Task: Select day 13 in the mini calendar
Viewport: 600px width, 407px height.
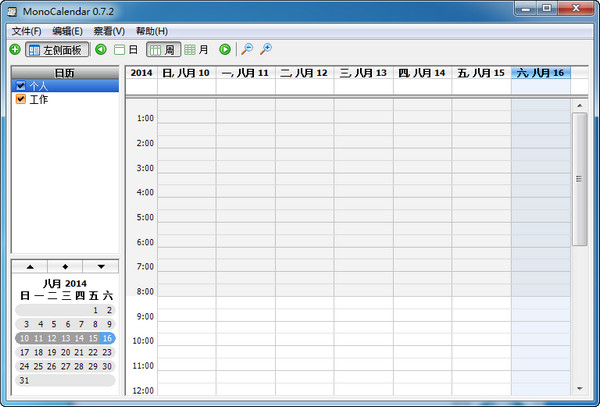Action: pos(65,338)
